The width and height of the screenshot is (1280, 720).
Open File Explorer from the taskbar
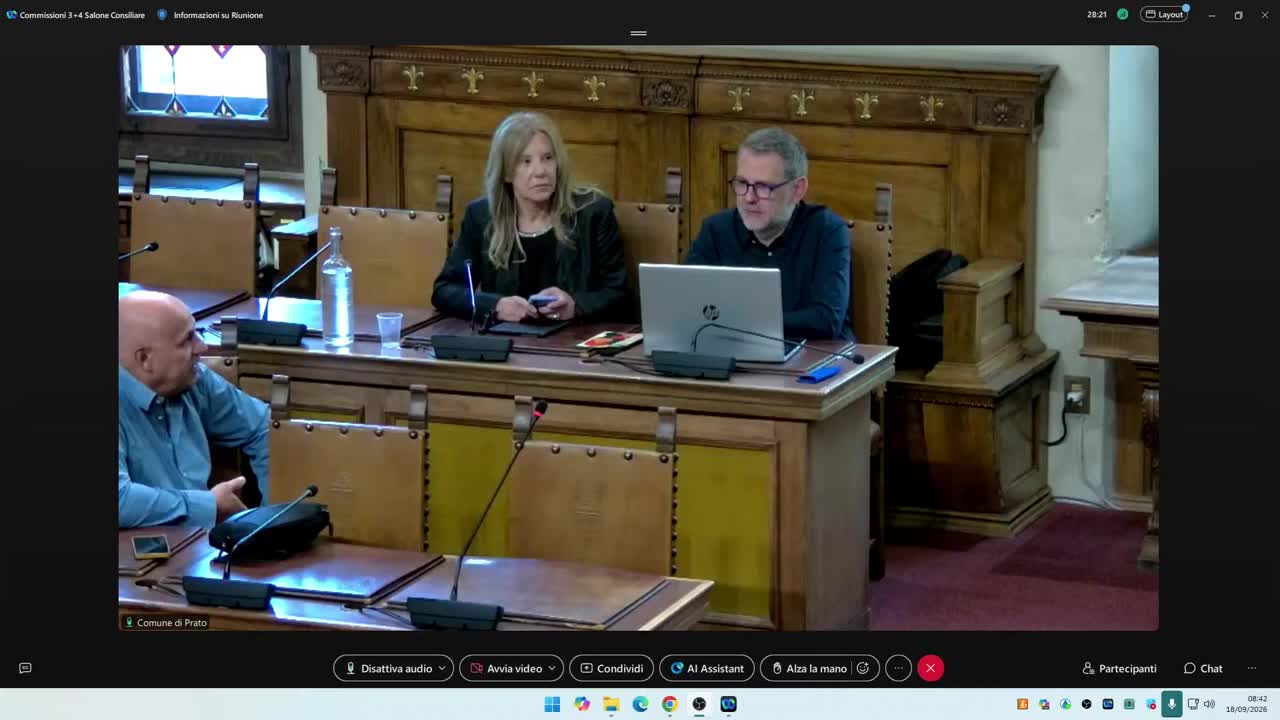[x=611, y=704]
